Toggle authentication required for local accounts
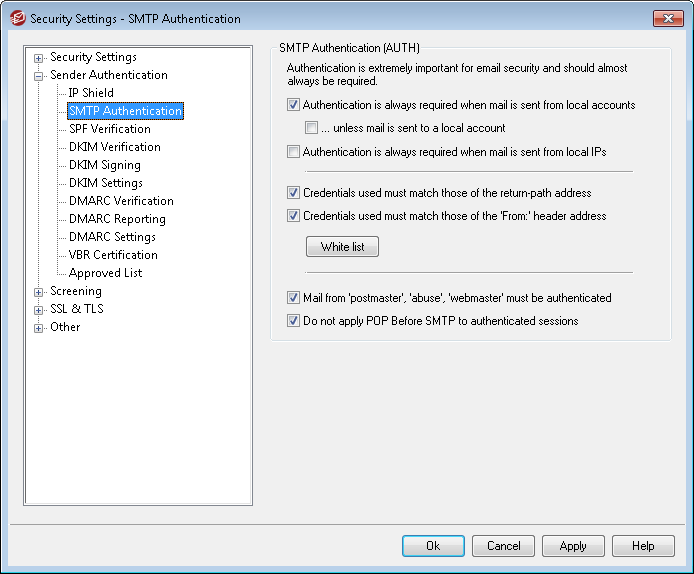The image size is (694, 574). click(293, 105)
